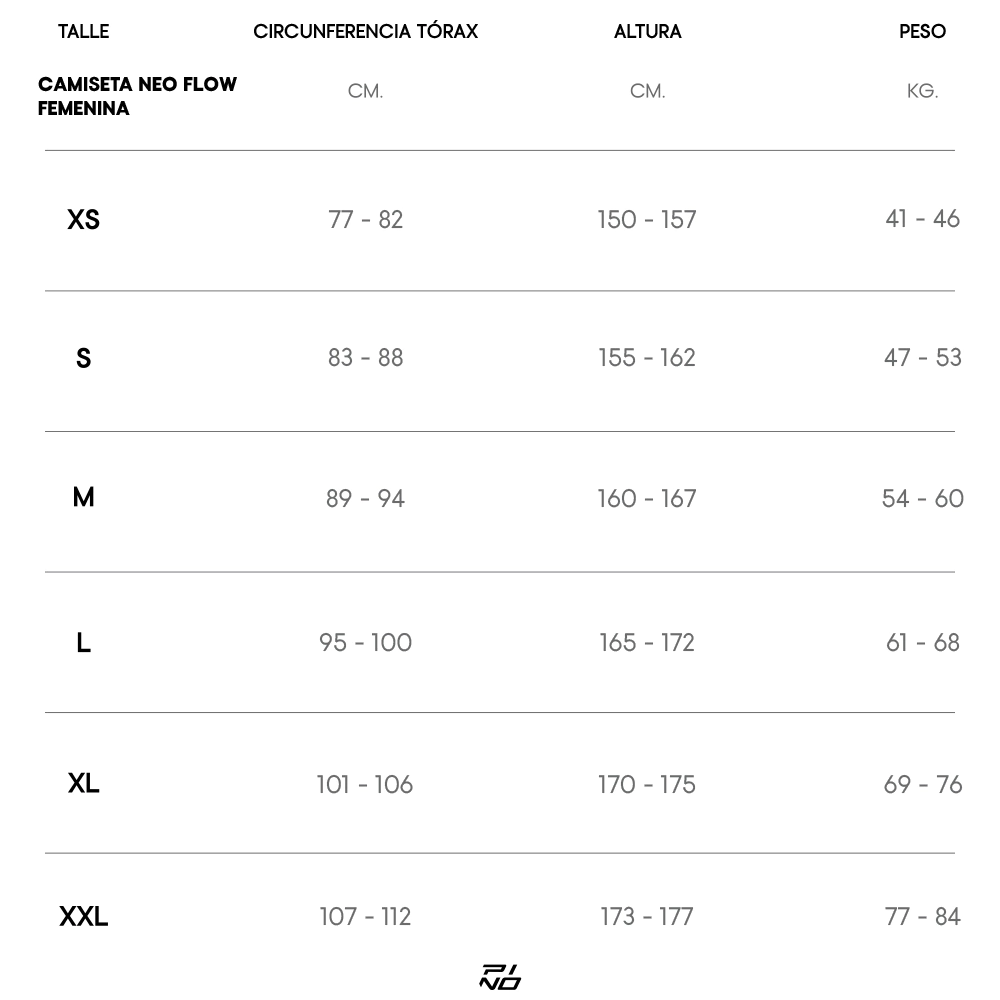1000x1000 pixels.
Task: Click chest value 77 - 82
Action: click(x=365, y=220)
